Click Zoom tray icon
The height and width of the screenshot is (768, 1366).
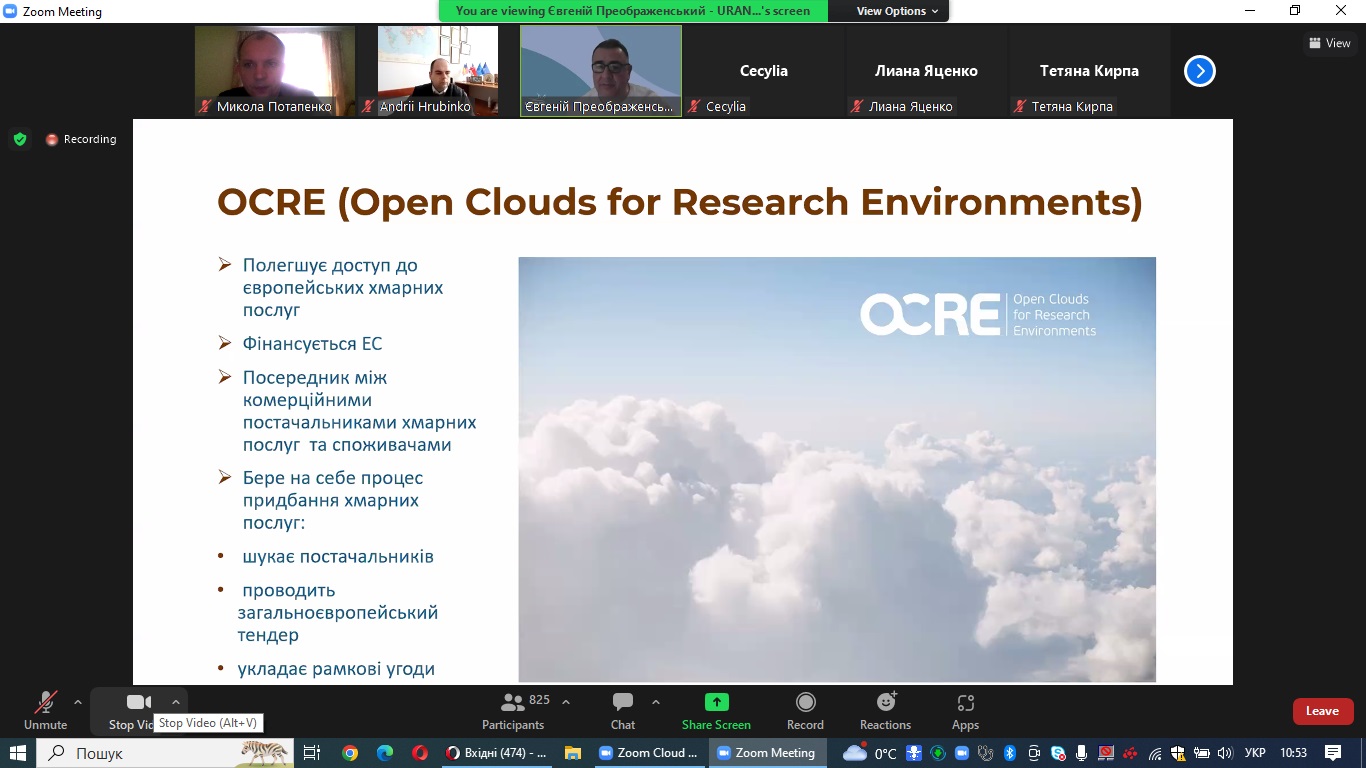(x=962, y=753)
